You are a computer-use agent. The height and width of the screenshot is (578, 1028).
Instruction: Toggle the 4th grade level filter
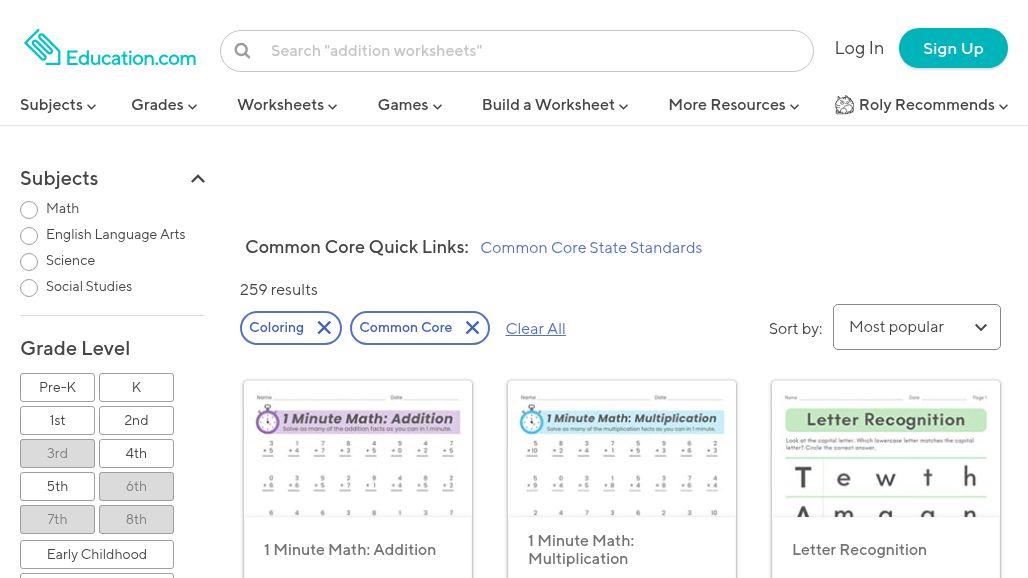[x=136, y=453]
